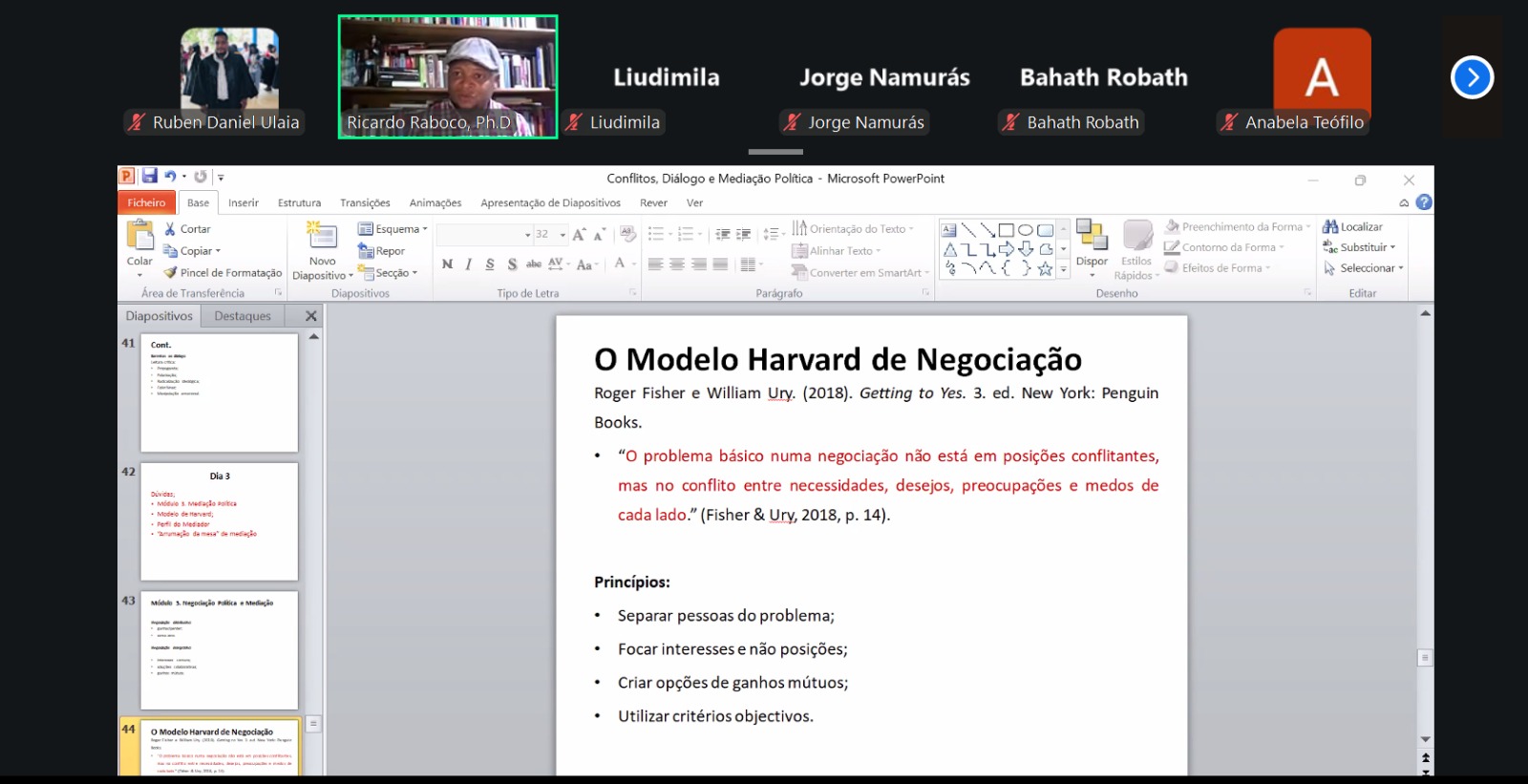The width and height of the screenshot is (1528, 784).
Task: Click the Save icon in the quick access toolbar
Action: point(149,176)
